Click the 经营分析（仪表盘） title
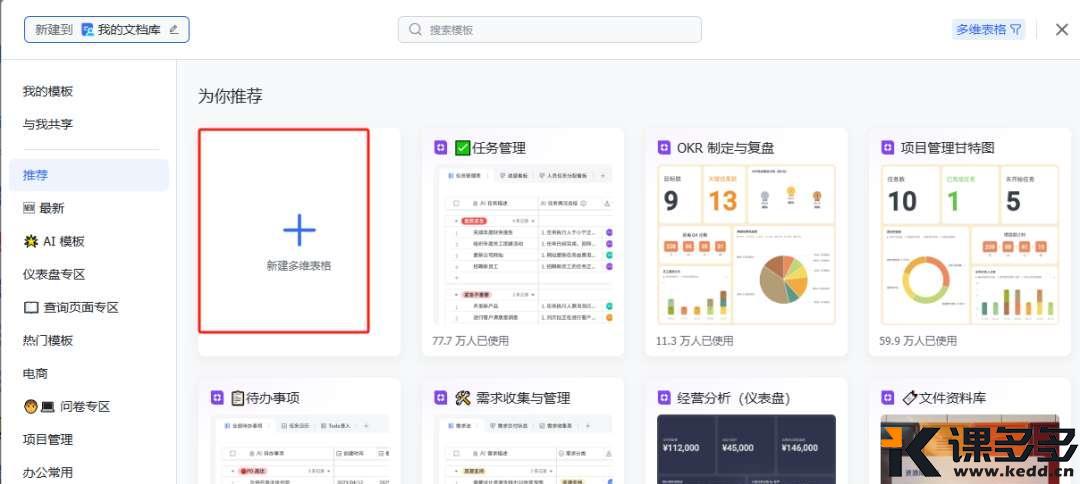This screenshot has width=1080, height=484. (x=734, y=397)
